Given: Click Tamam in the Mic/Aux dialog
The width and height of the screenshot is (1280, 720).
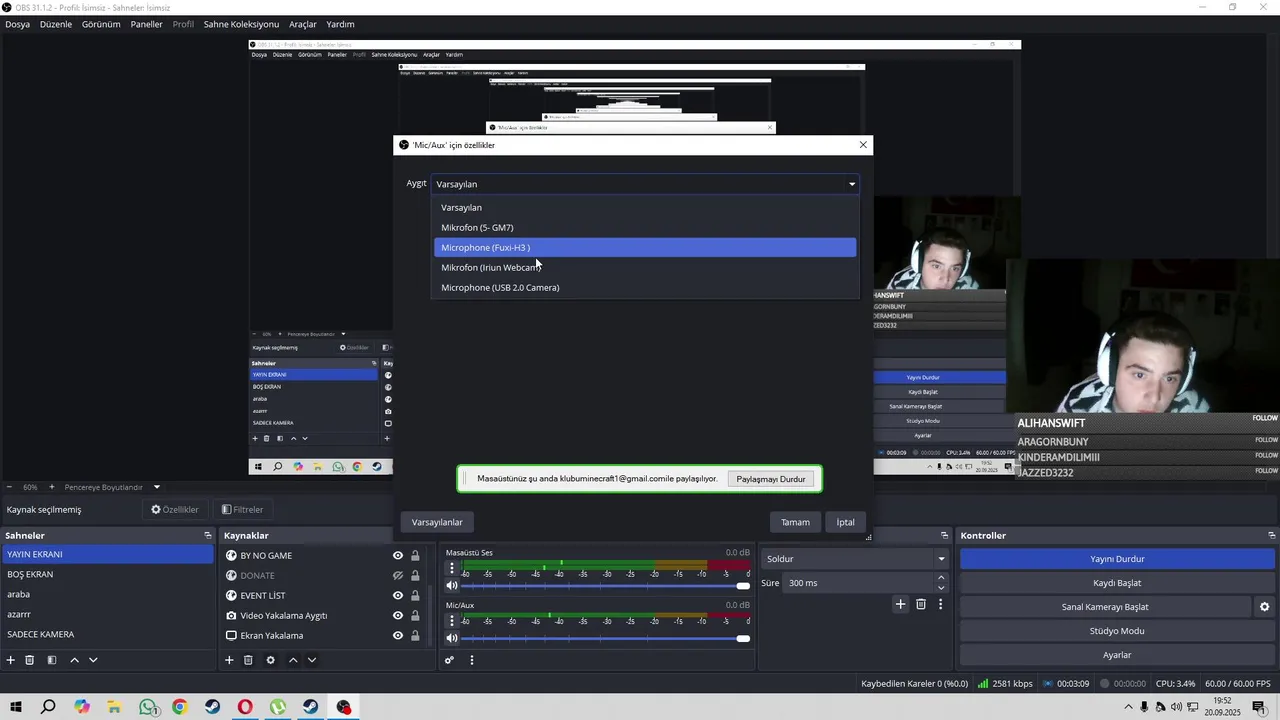Looking at the screenshot, I should pos(795,522).
